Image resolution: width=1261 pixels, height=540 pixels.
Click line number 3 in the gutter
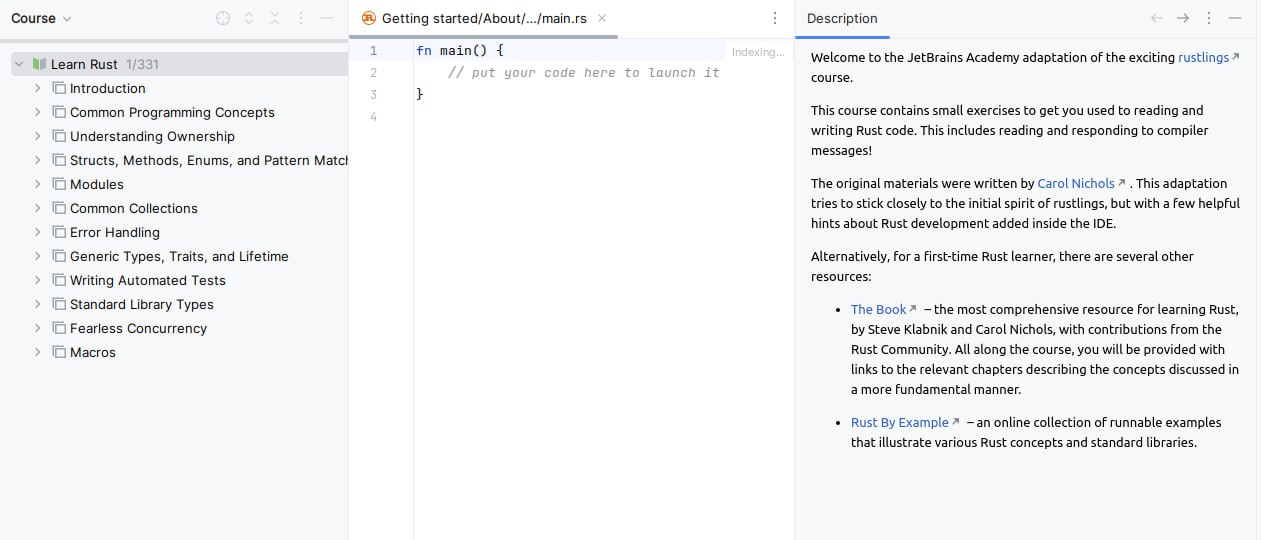tap(373, 94)
